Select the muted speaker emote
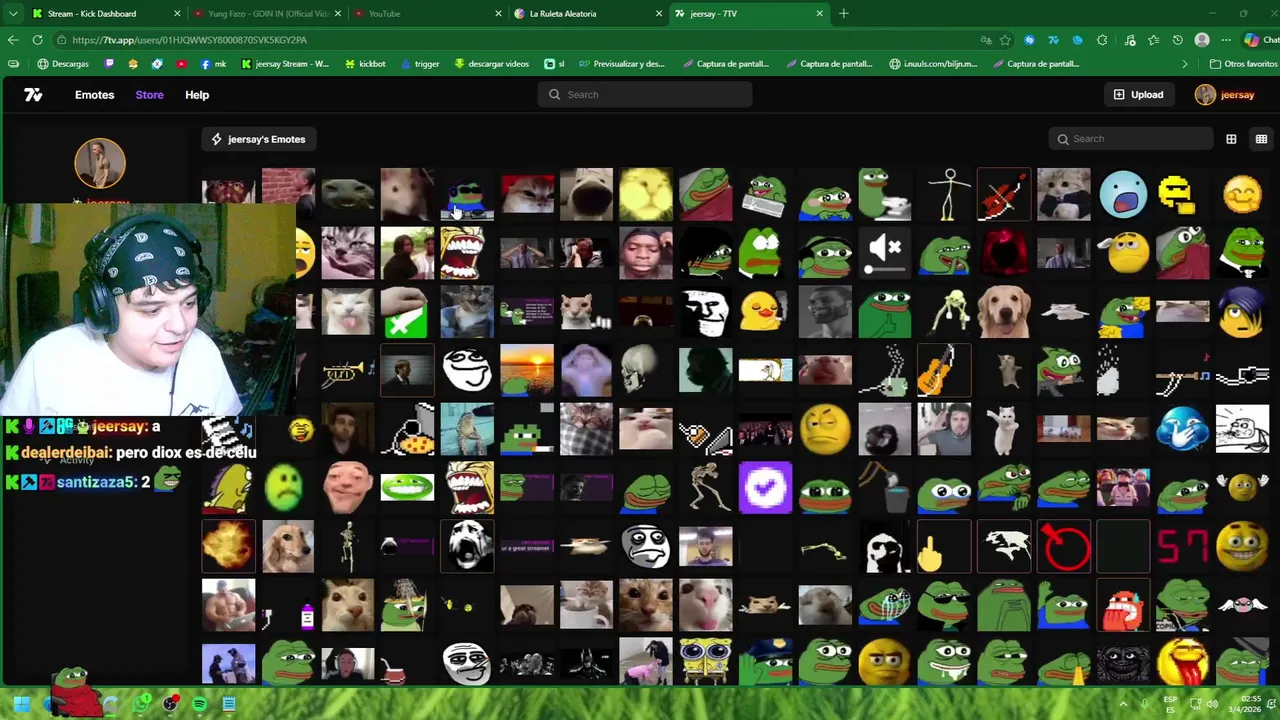 (x=885, y=253)
